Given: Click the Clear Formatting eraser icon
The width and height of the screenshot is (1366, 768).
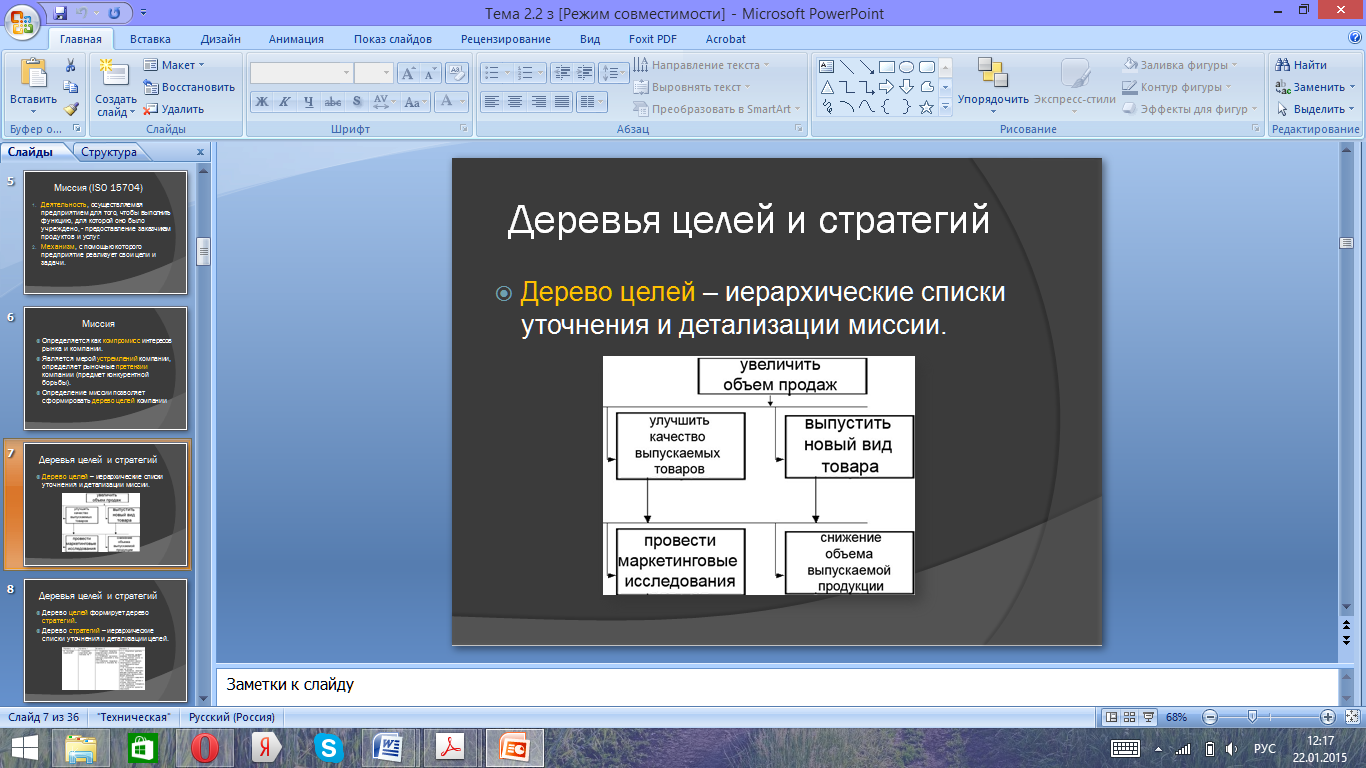Looking at the screenshot, I should 457,73.
